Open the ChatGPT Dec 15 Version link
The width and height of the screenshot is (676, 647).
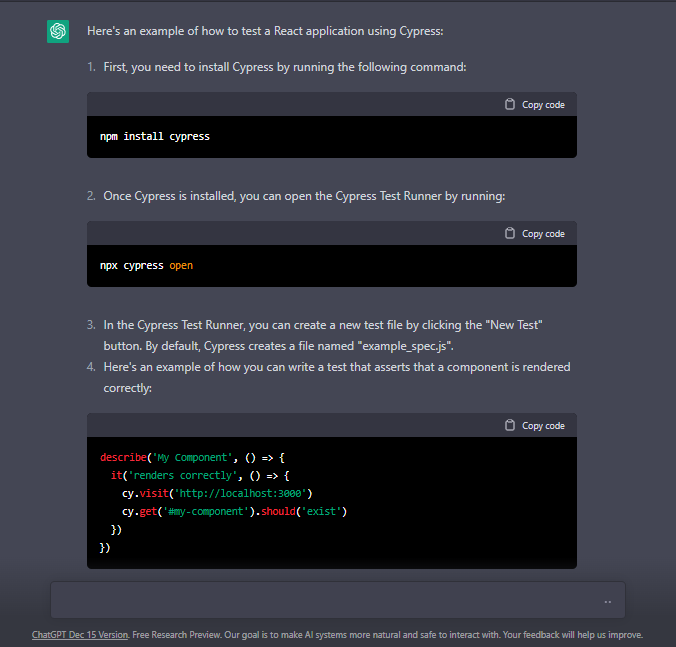(x=80, y=635)
